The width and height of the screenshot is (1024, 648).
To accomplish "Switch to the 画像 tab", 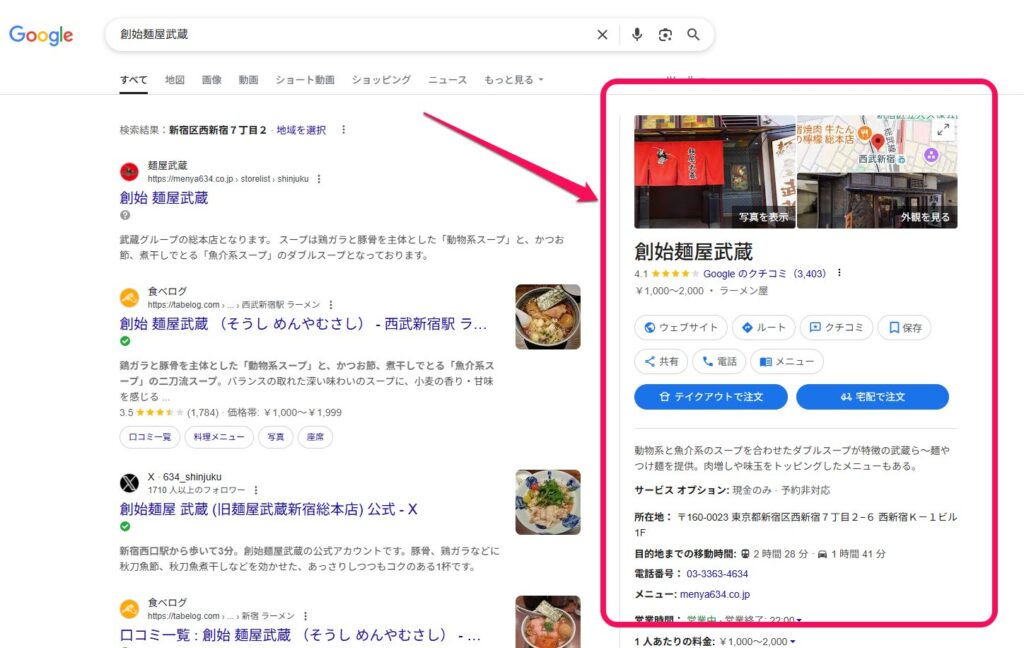I will (x=211, y=80).
